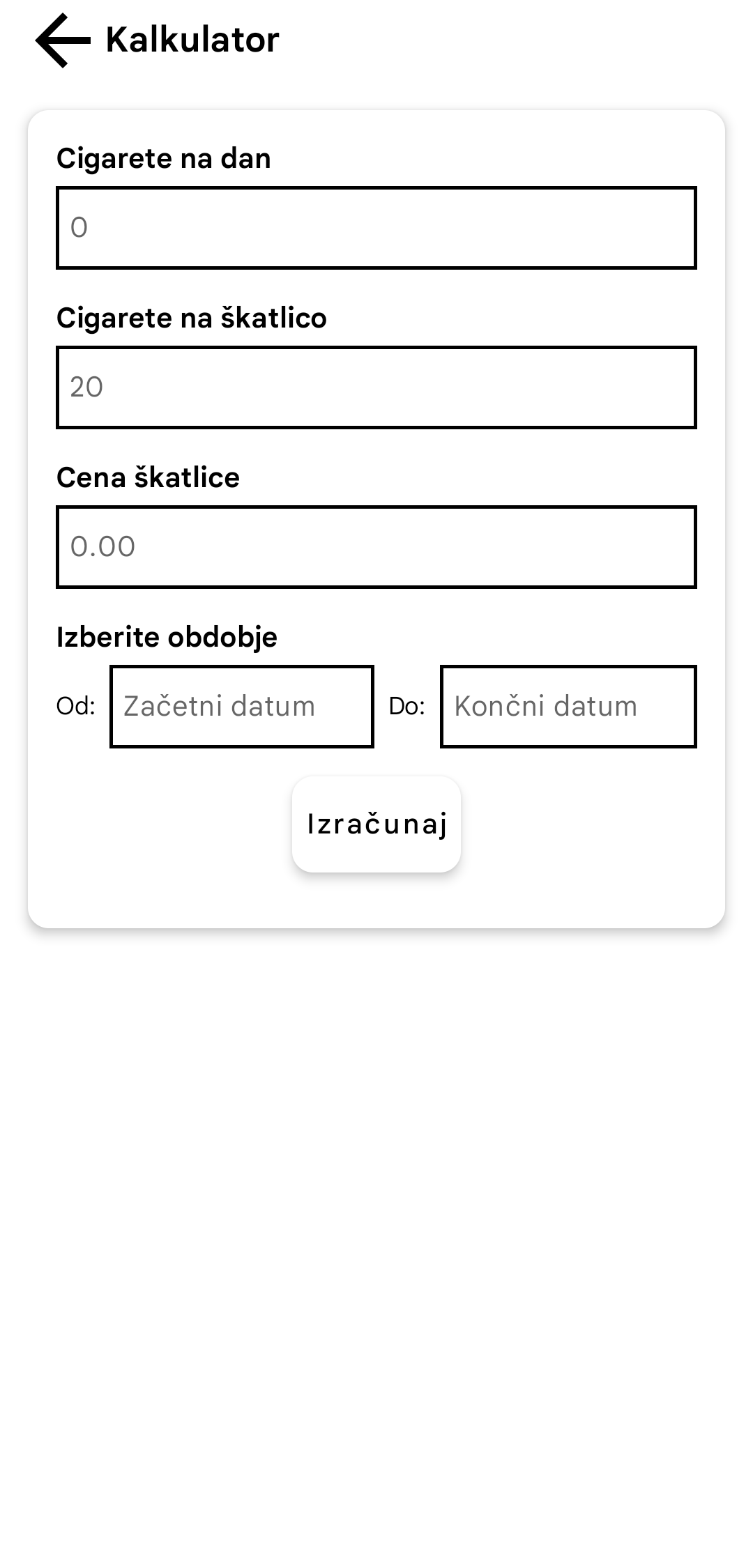Click the Kalkulator page title
Image resolution: width=753 pixels, height=1568 pixels.
pos(192,40)
